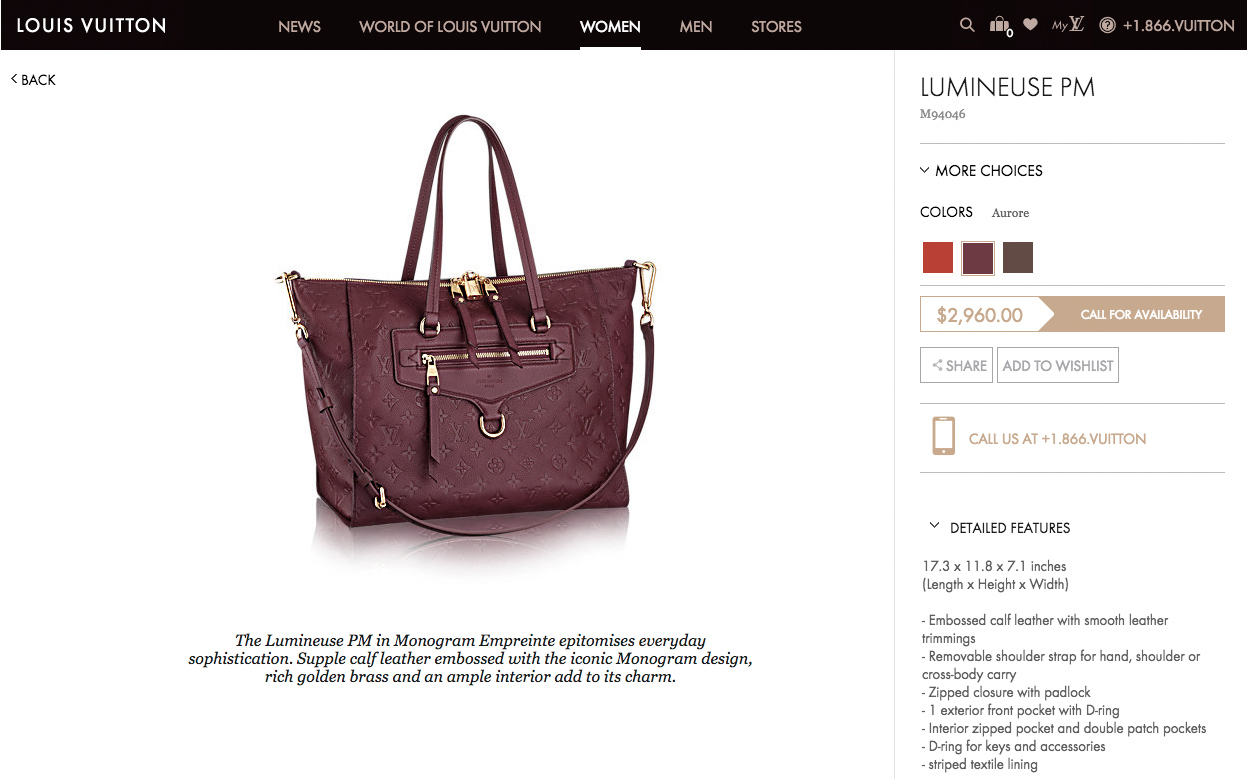Click Add to Wishlist button
The width and height of the screenshot is (1247, 779).
coord(1058,365)
